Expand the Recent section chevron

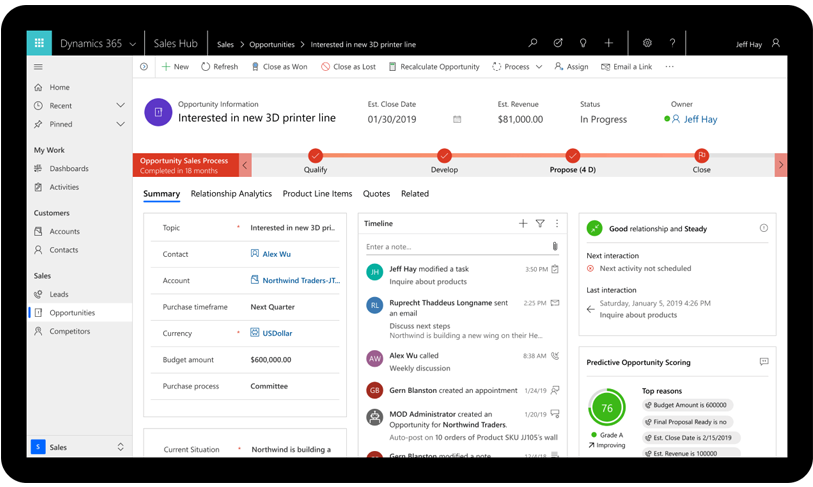click(120, 105)
